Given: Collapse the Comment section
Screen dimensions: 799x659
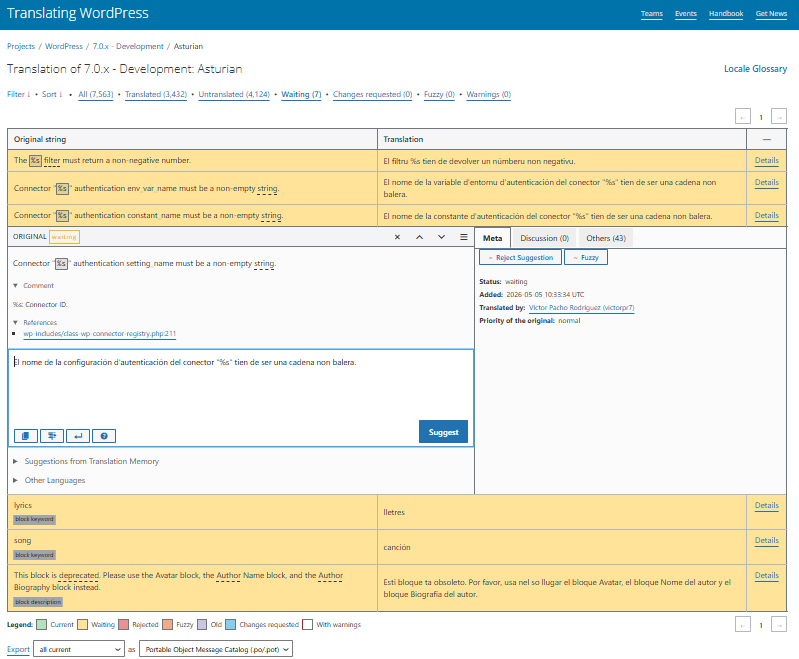Looking at the screenshot, I should coord(34,285).
